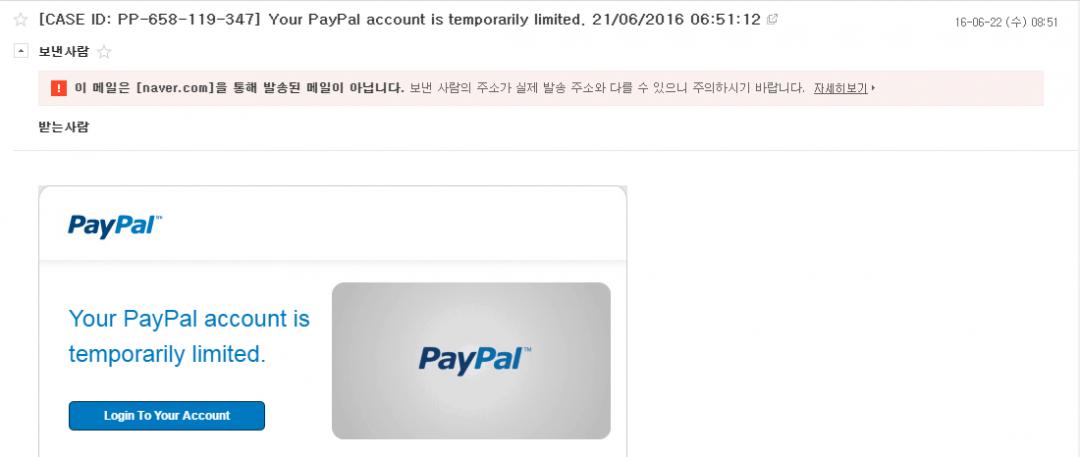
Task: Click the headline line 'Your PayPal account is'
Action: (189, 318)
